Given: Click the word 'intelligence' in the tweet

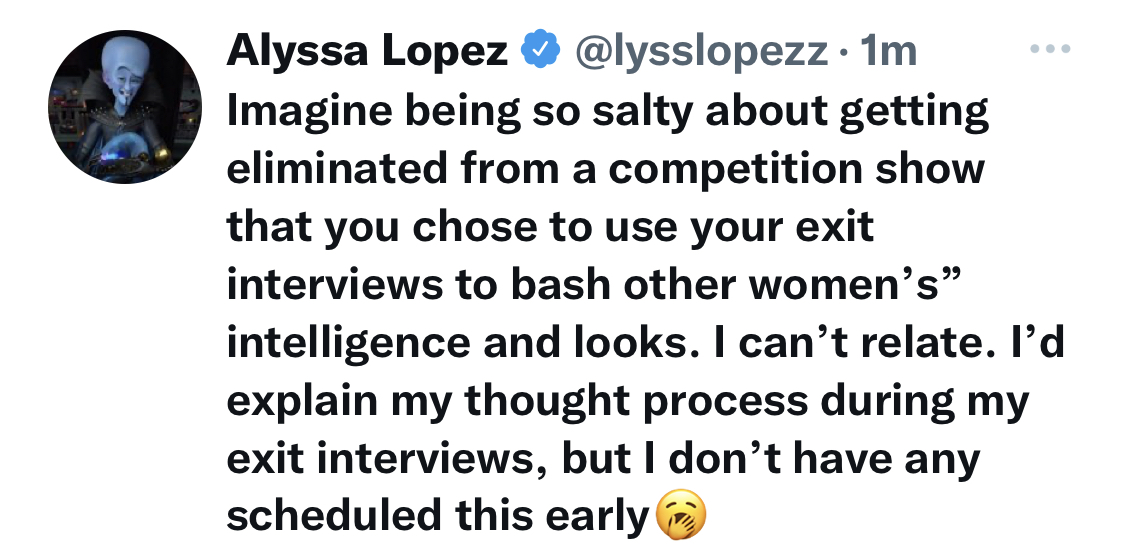Looking at the screenshot, I should (x=349, y=344).
